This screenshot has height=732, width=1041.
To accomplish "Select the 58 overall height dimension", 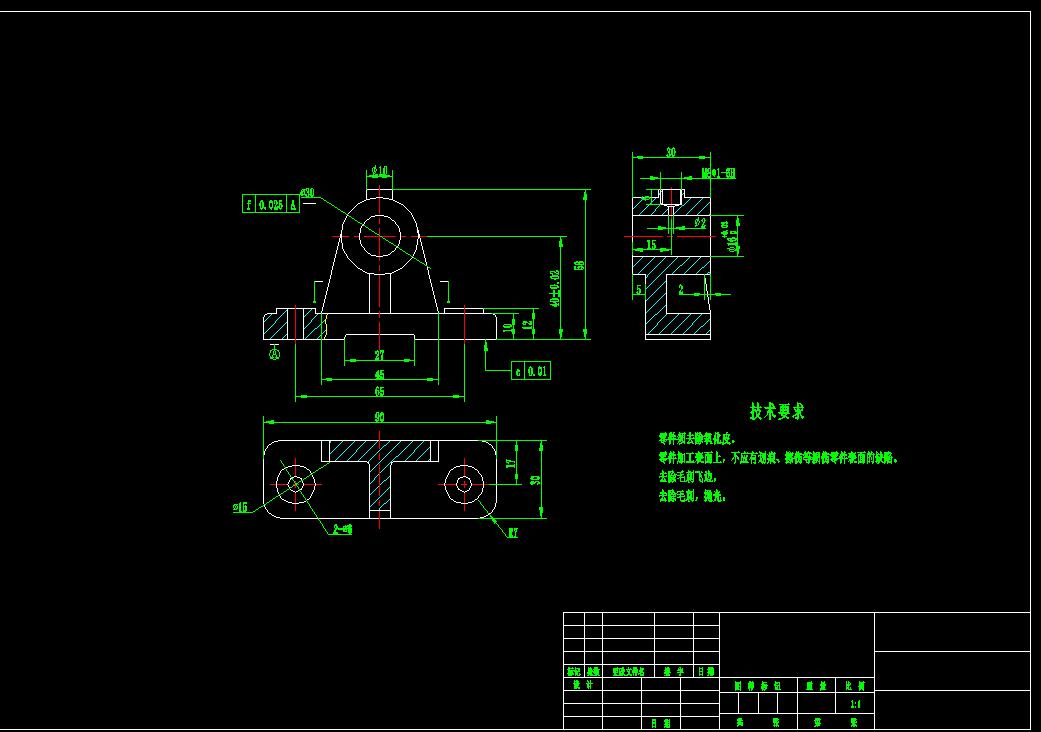I will (579, 265).
